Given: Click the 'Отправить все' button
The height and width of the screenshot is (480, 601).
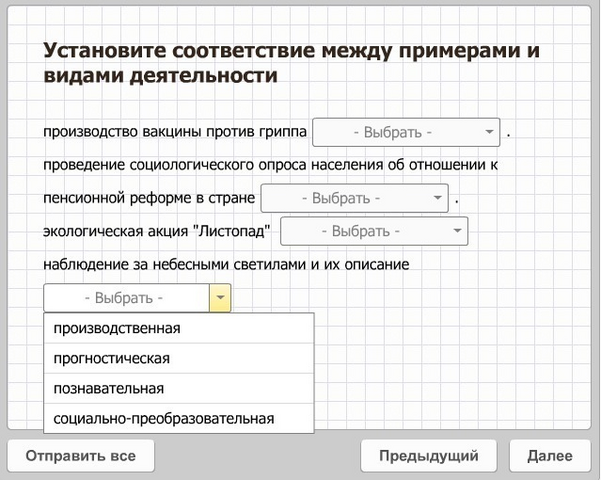Looking at the screenshot, I should click(x=81, y=456).
